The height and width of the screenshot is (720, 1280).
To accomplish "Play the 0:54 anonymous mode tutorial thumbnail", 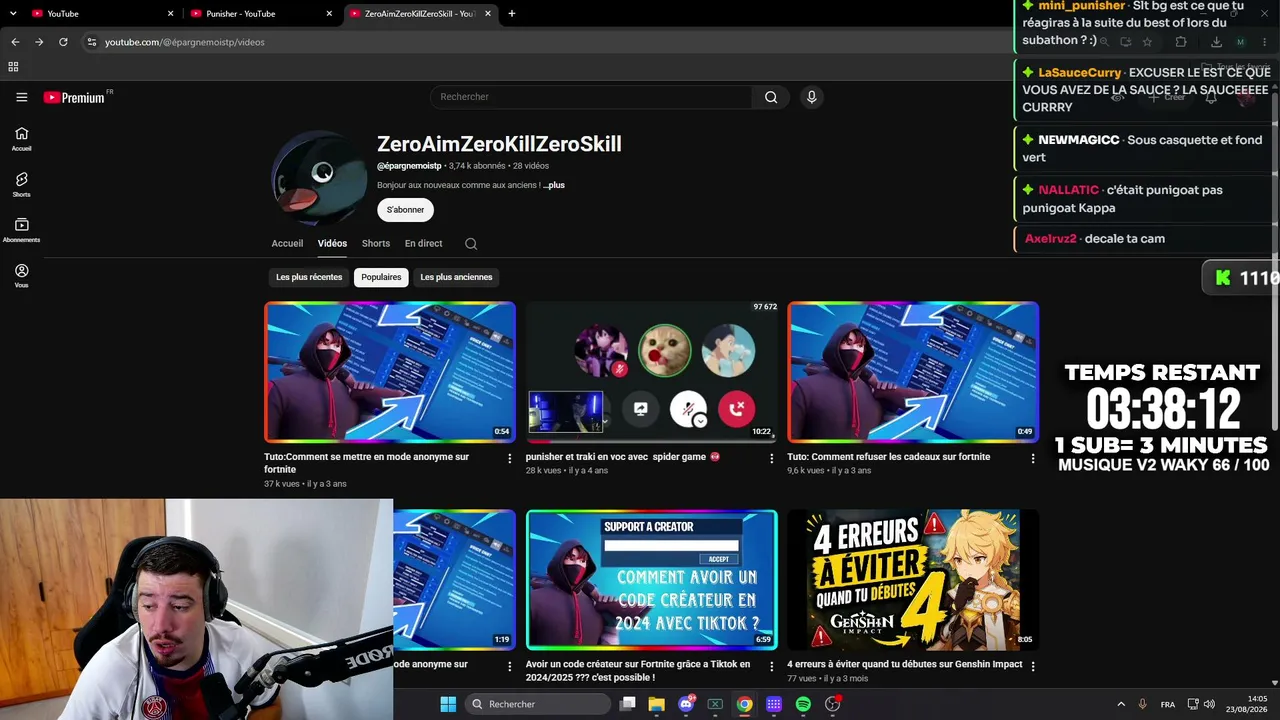I will point(390,372).
